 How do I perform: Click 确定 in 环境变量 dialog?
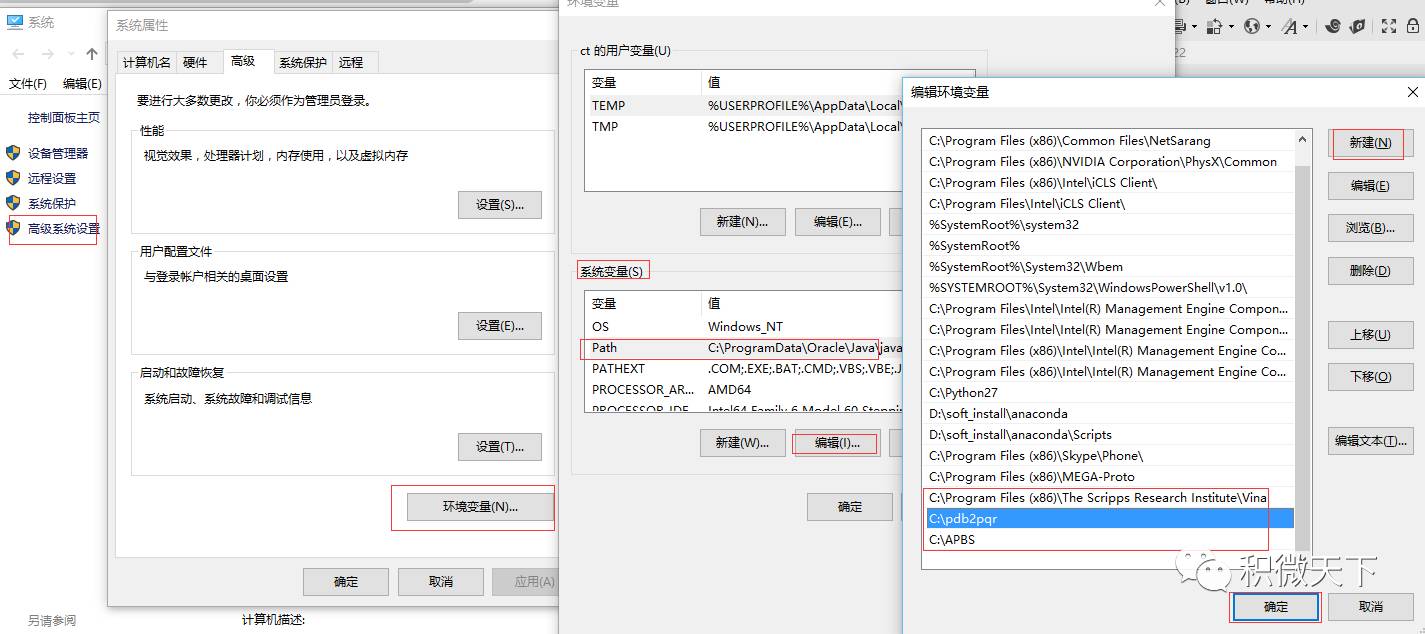click(x=850, y=507)
